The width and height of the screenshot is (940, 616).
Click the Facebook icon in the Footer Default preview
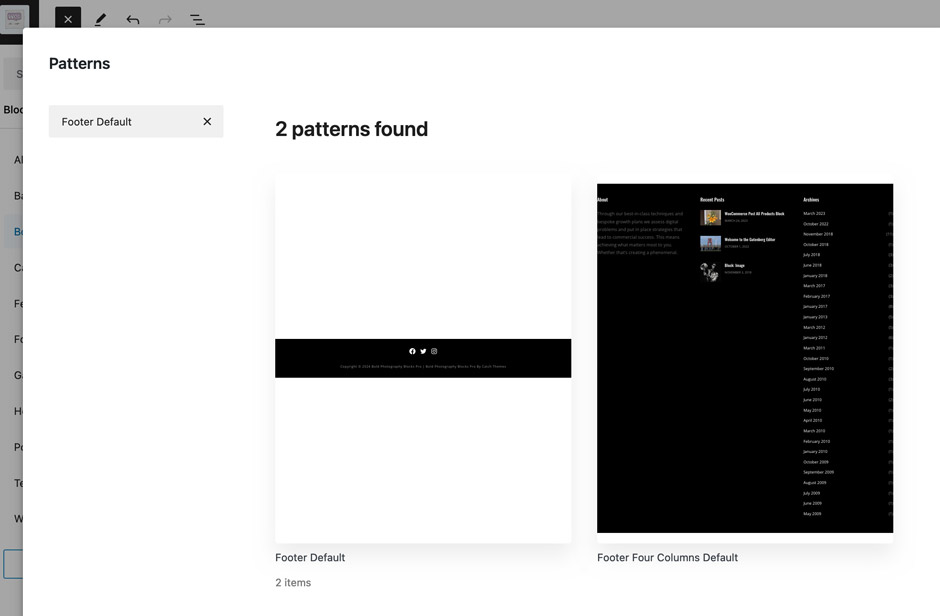click(412, 351)
